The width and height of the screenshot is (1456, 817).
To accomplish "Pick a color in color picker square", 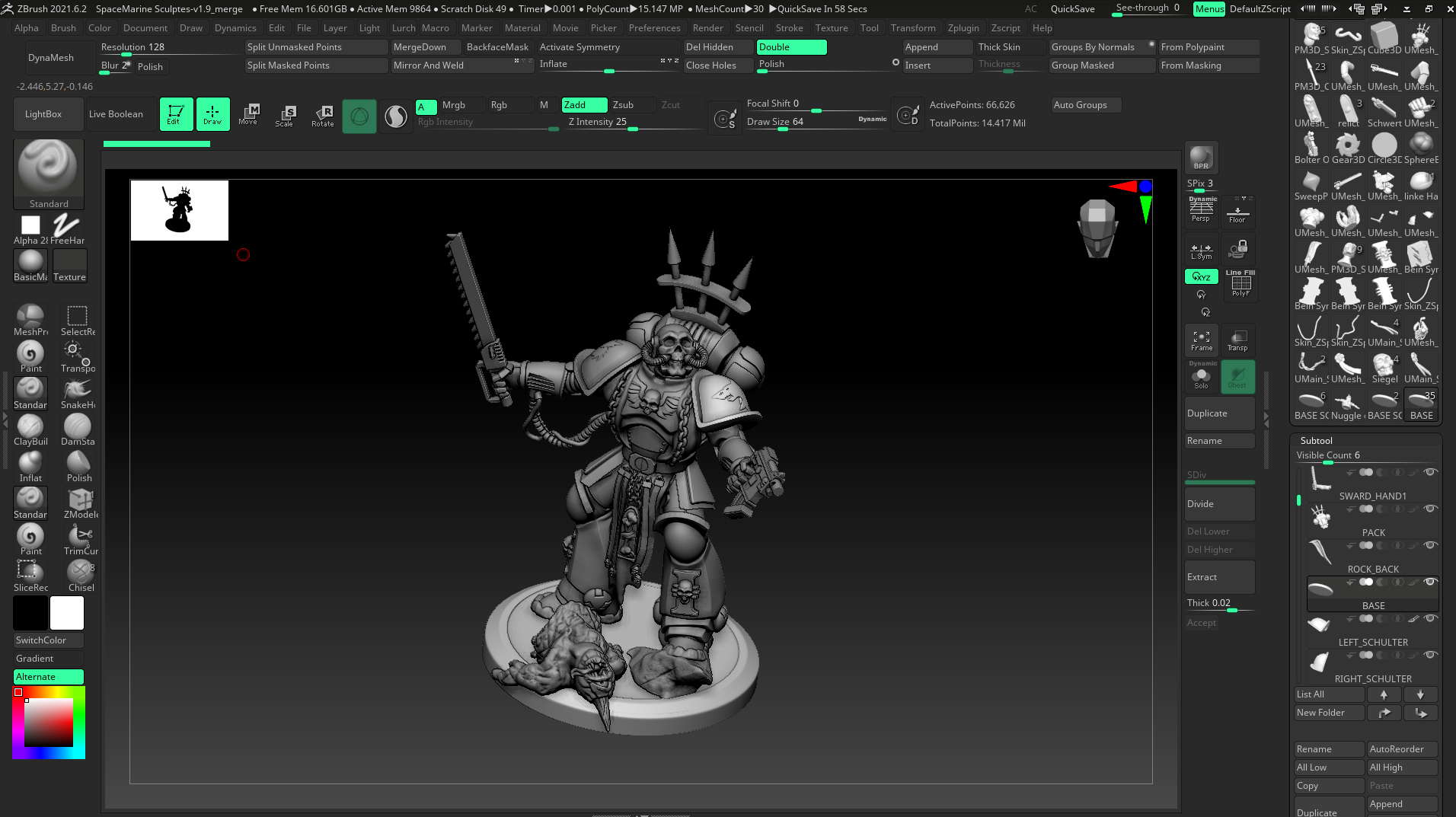I will click(49, 722).
